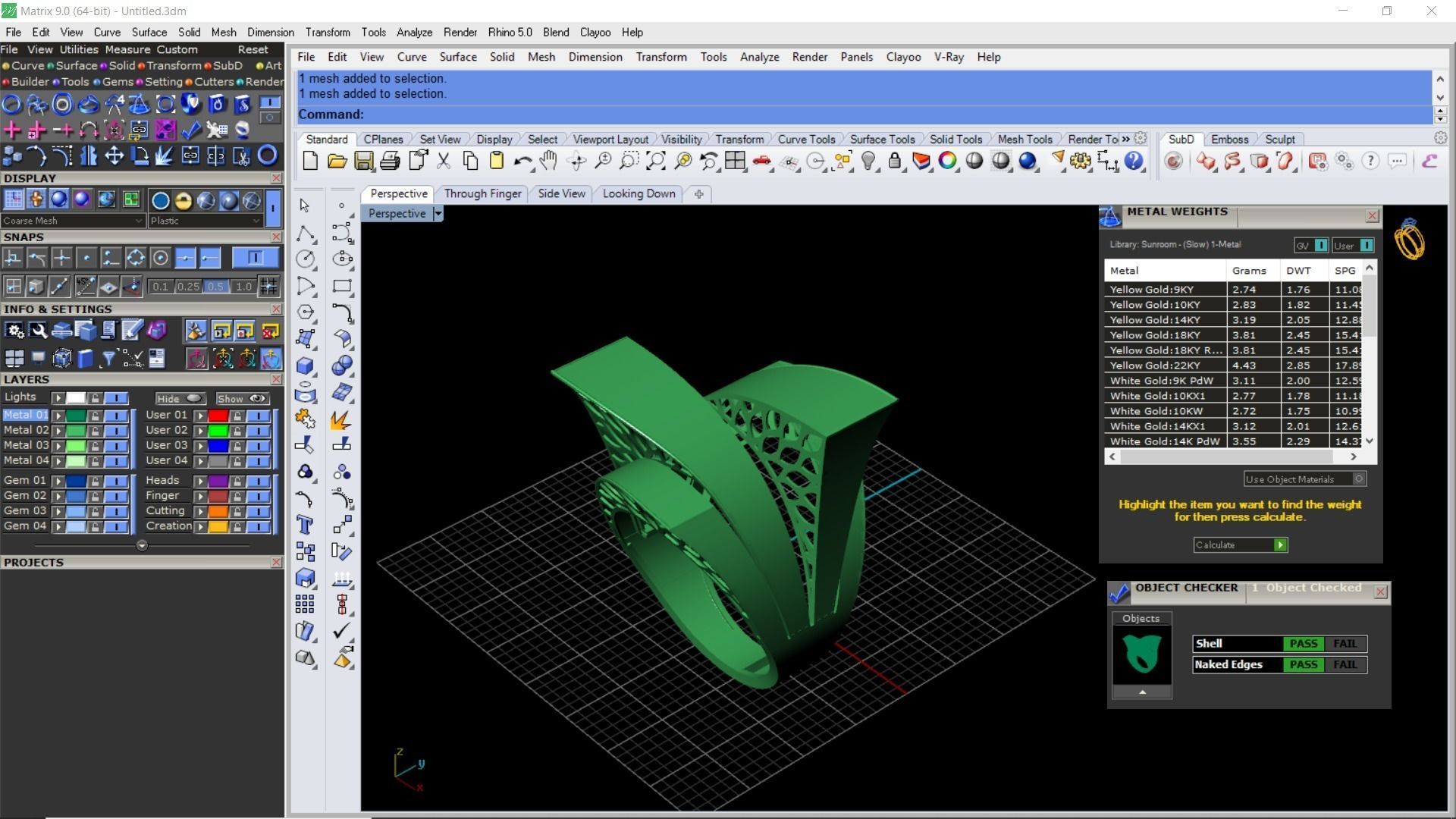This screenshot has width=1456, height=819.
Task: Click the lightbulb Hide Objects icon
Action: pos(869,161)
